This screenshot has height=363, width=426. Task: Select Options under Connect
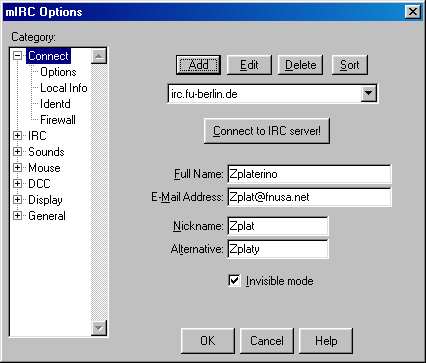[x=58, y=72]
